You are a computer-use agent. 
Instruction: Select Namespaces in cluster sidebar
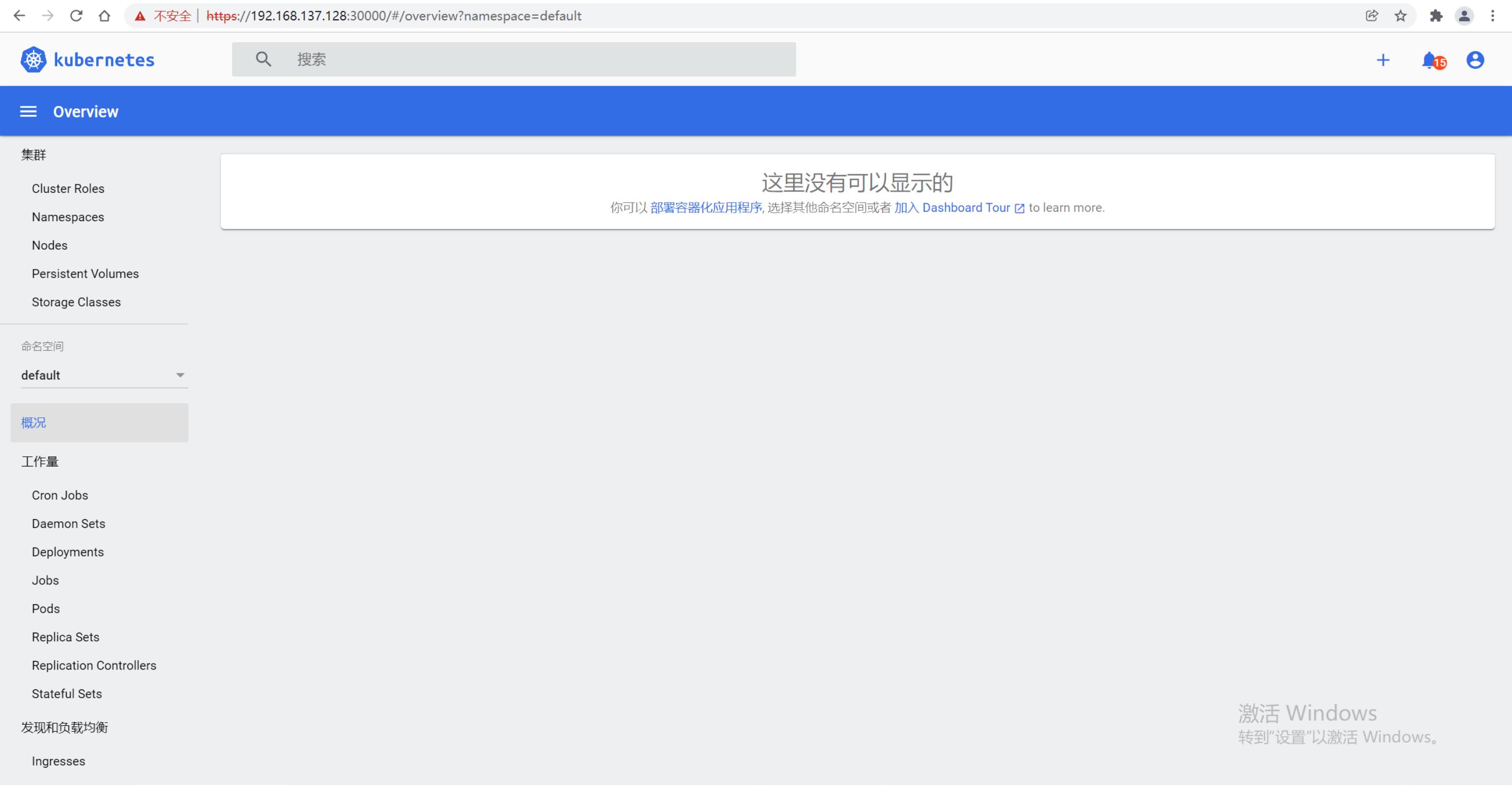pyautogui.click(x=68, y=216)
